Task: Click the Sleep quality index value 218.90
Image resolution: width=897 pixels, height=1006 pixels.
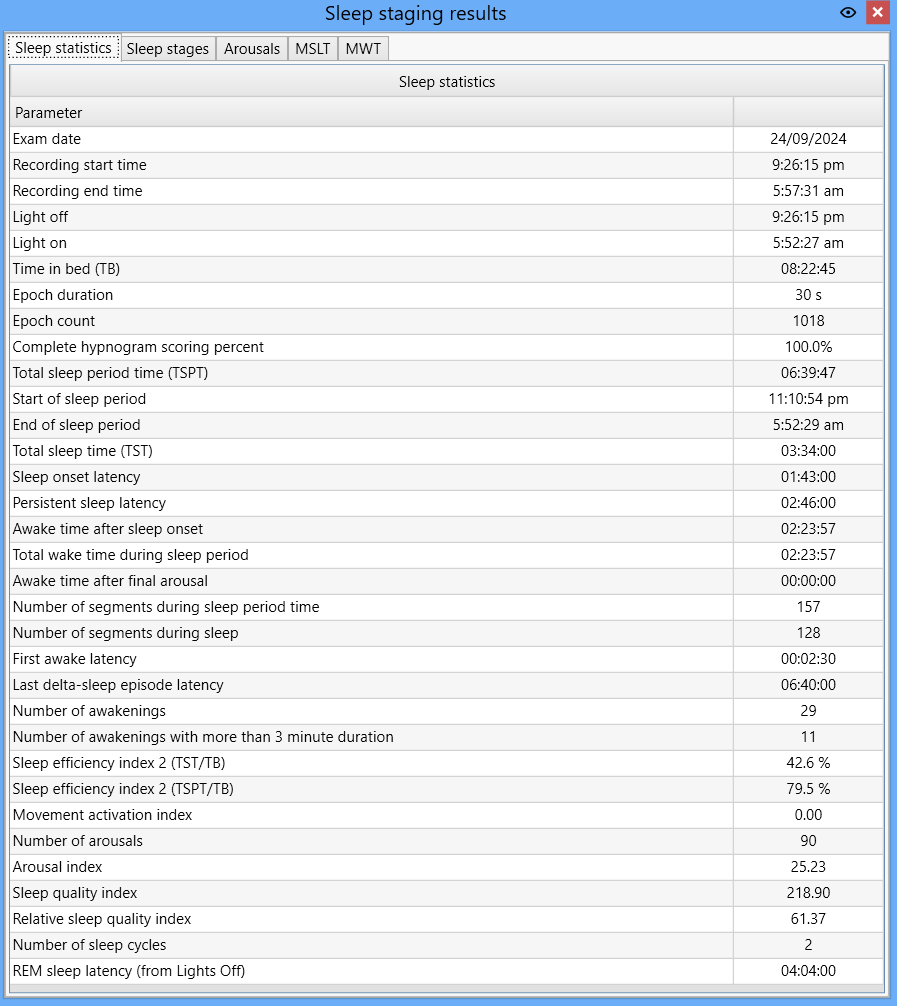Action: click(x=808, y=893)
